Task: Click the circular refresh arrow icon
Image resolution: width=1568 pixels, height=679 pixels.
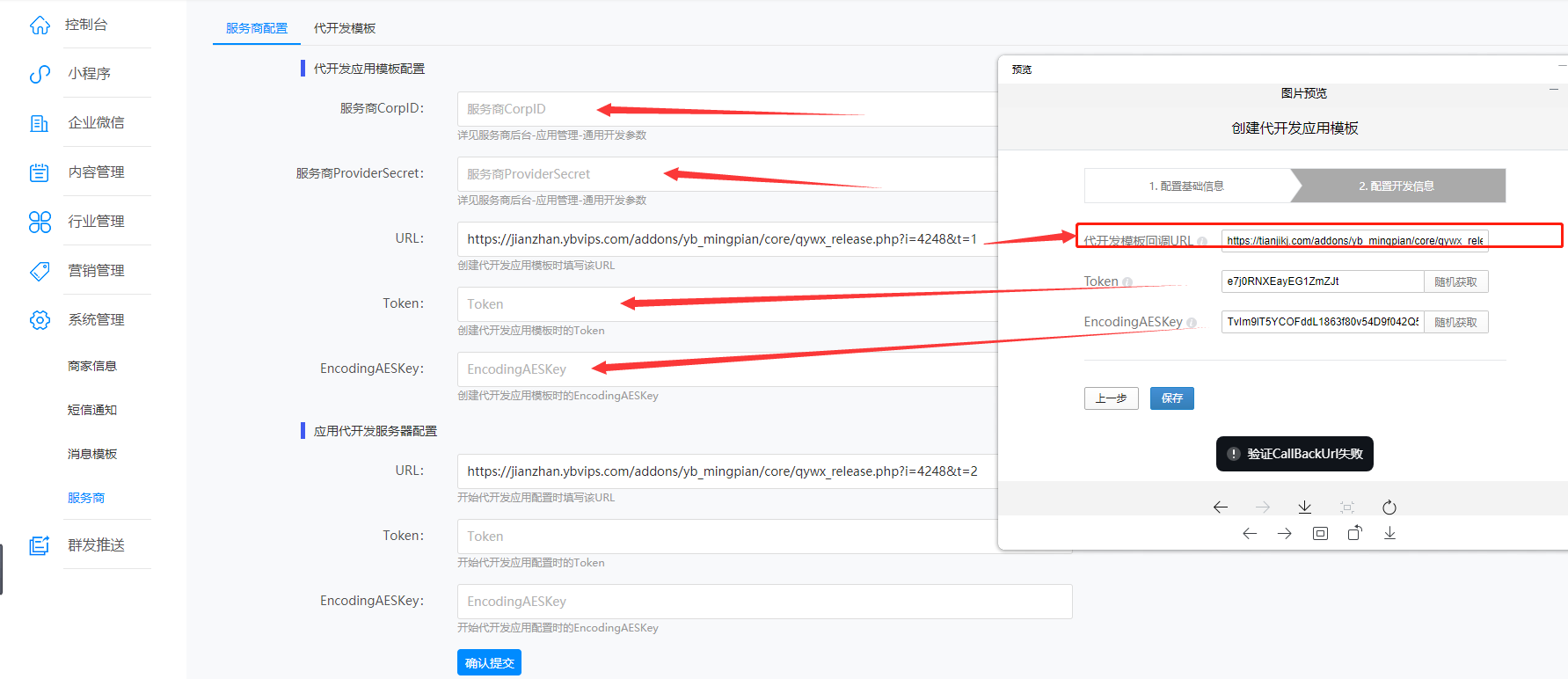Action: click(1389, 507)
